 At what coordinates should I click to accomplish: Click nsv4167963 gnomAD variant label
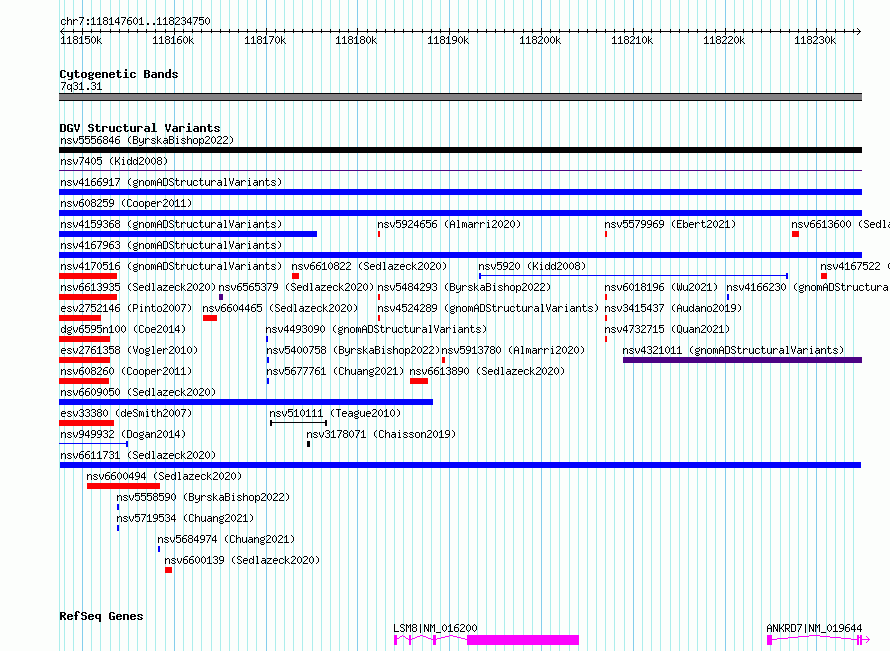[x=171, y=245]
